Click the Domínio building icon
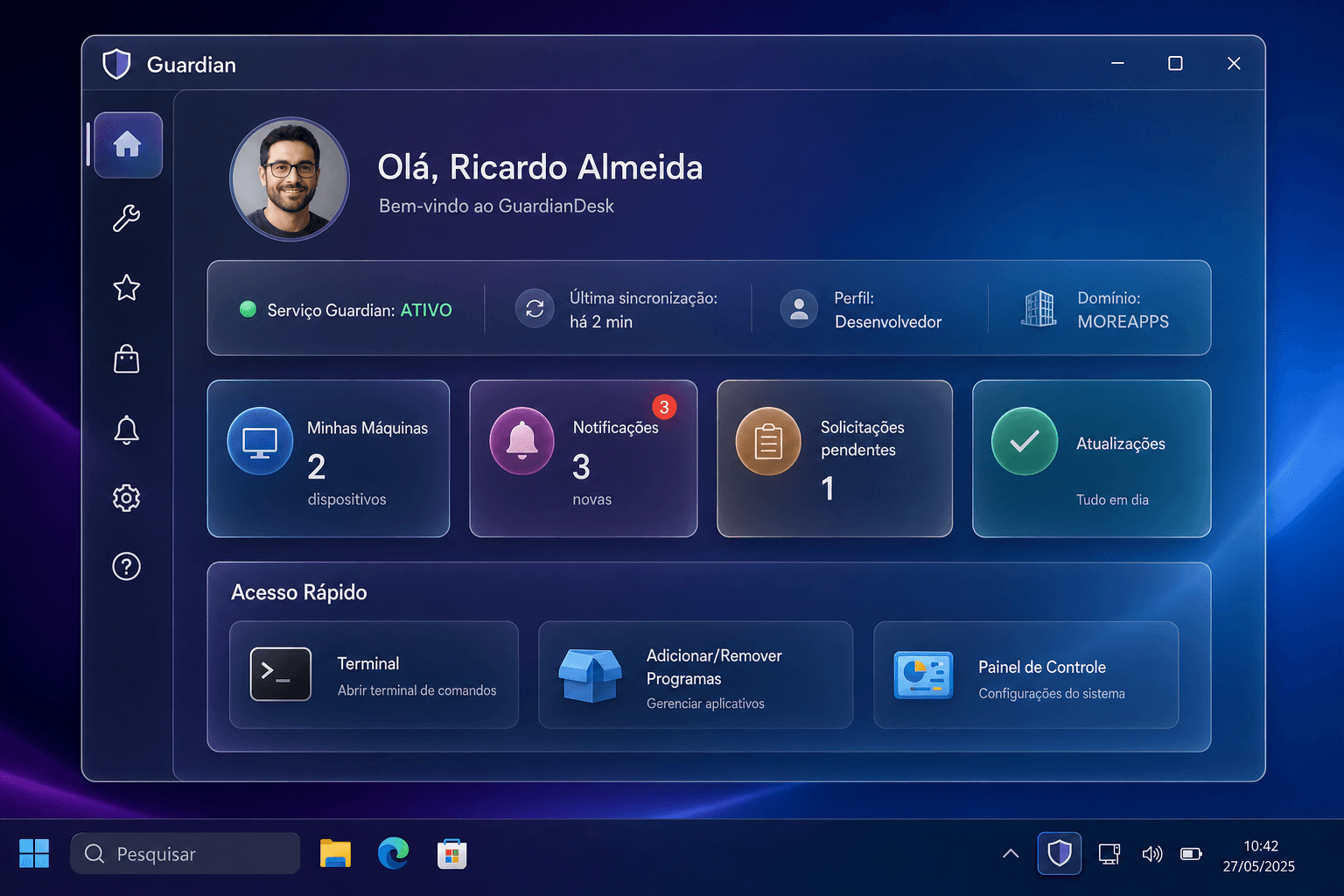 point(1039,309)
